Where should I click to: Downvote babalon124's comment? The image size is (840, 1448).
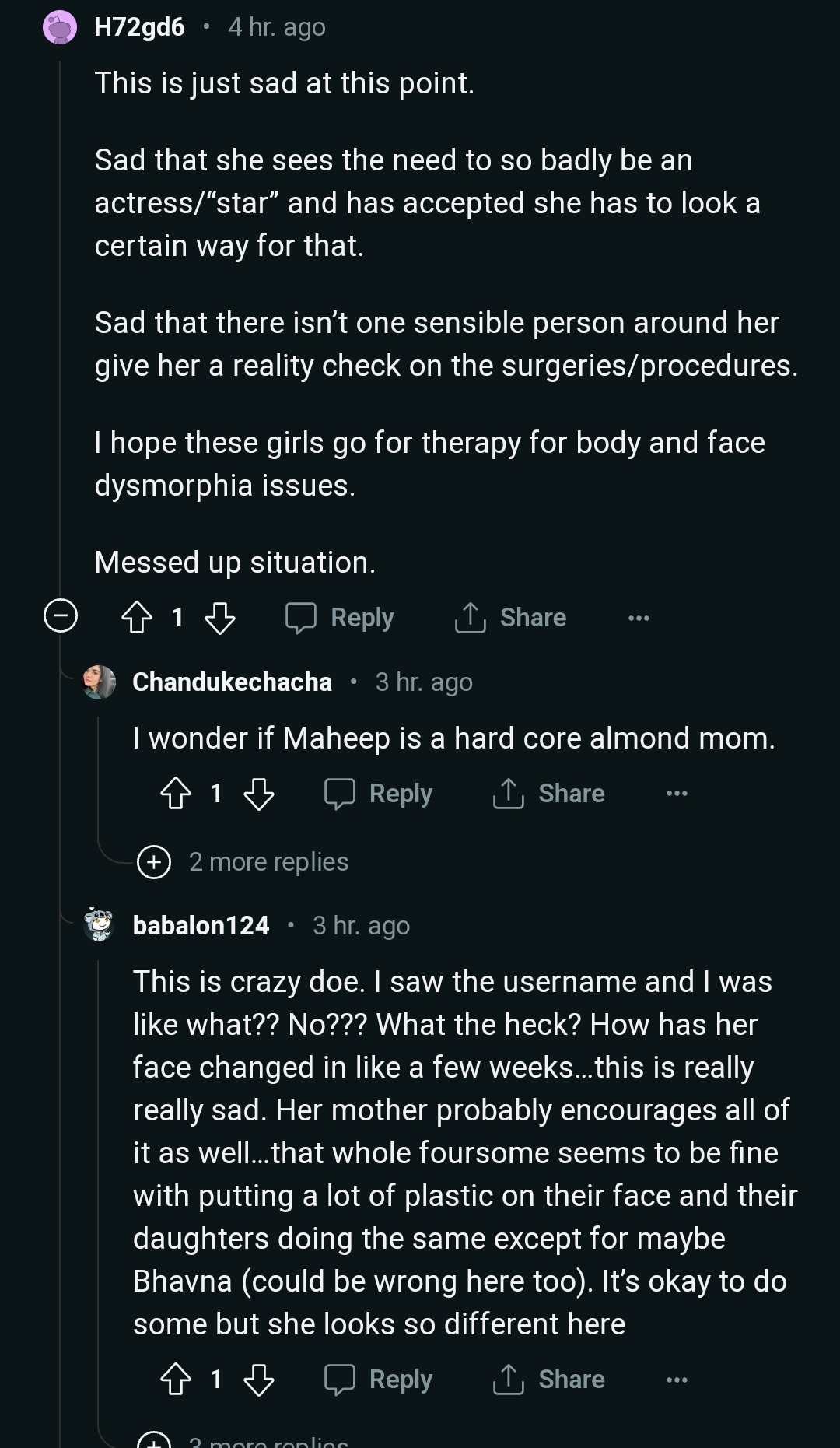point(259,1380)
